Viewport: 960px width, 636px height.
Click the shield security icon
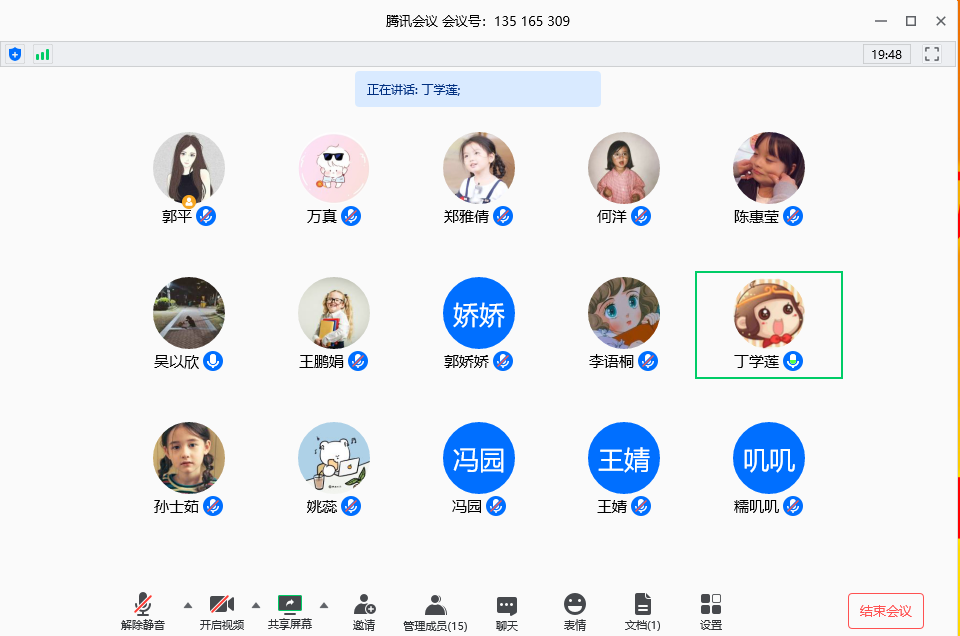(x=14, y=54)
